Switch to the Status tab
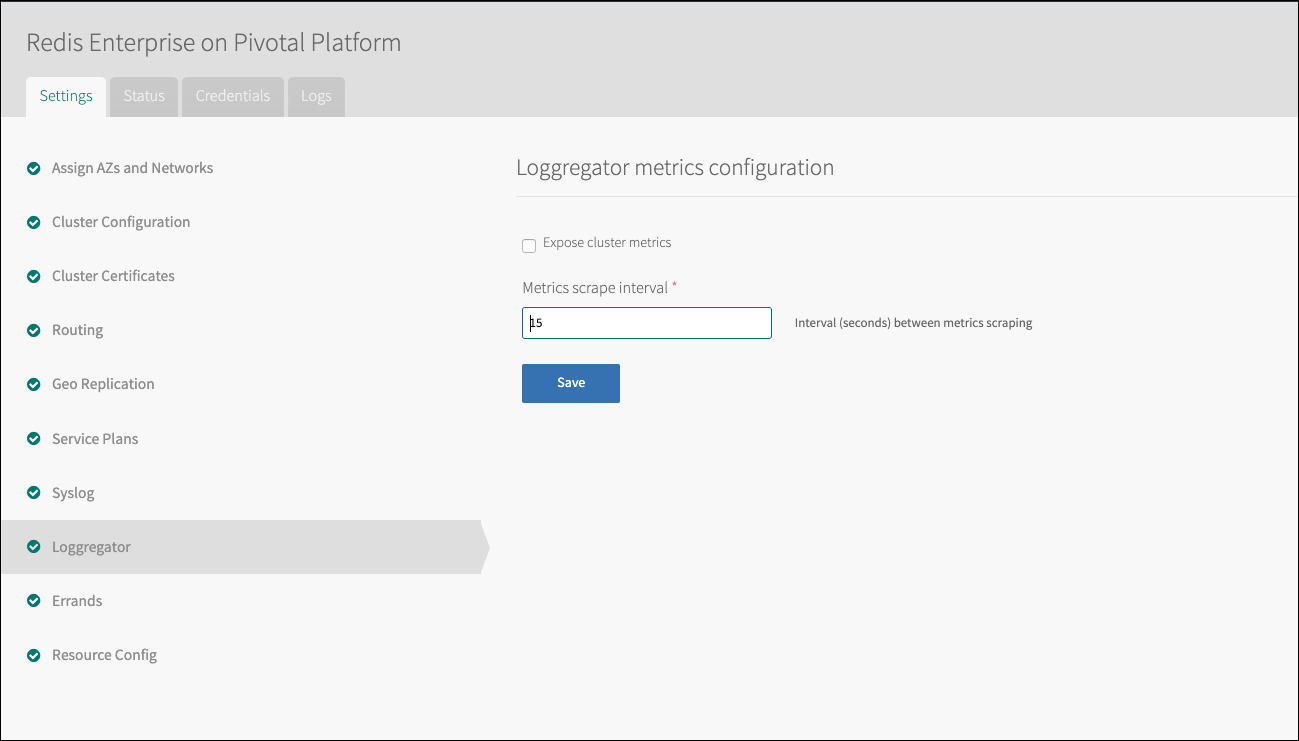This screenshot has width=1299, height=741. (144, 96)
